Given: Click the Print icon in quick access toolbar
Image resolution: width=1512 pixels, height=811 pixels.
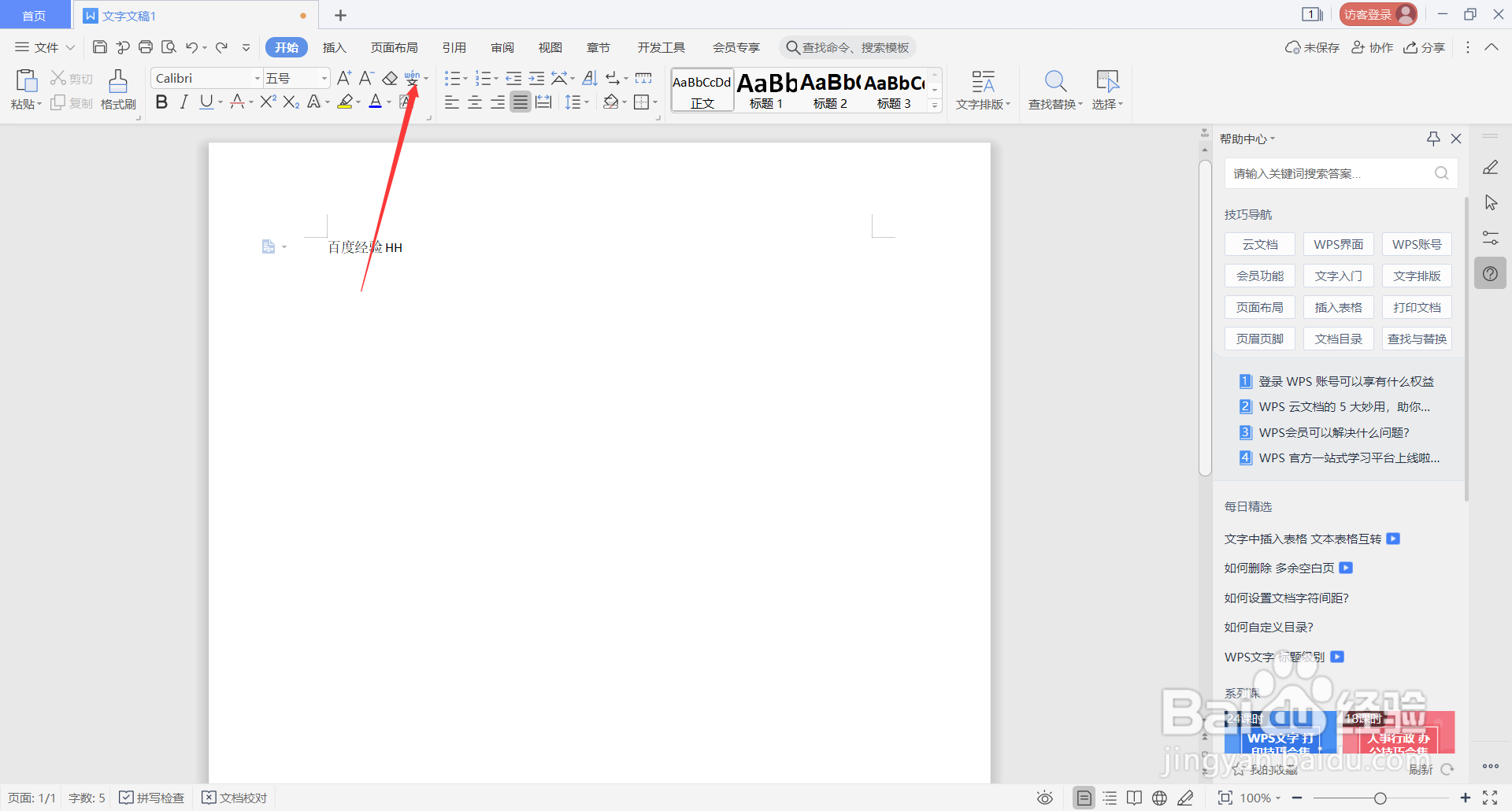Looking at the screenshot, I should coord(146,47).
